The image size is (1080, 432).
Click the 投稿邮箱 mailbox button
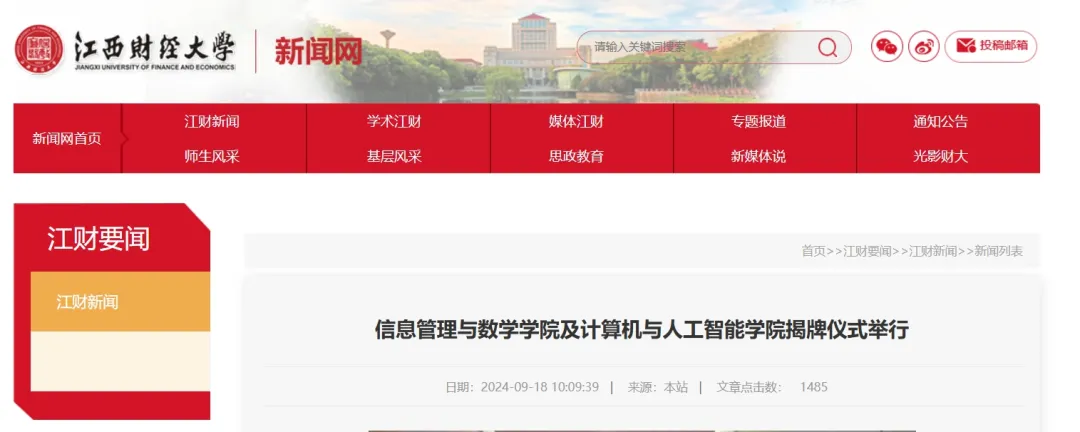pos(990,46)
